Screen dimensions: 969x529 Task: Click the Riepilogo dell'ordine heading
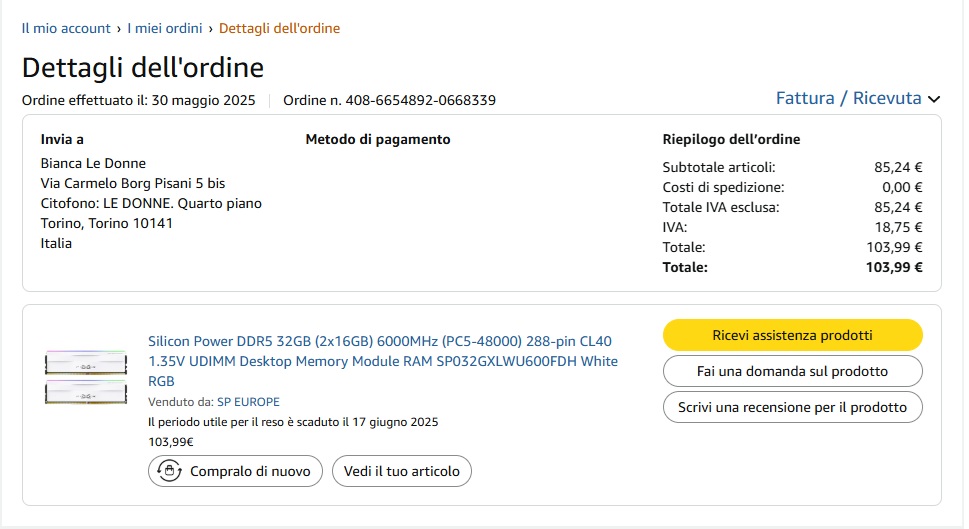(x=731, y=139)
